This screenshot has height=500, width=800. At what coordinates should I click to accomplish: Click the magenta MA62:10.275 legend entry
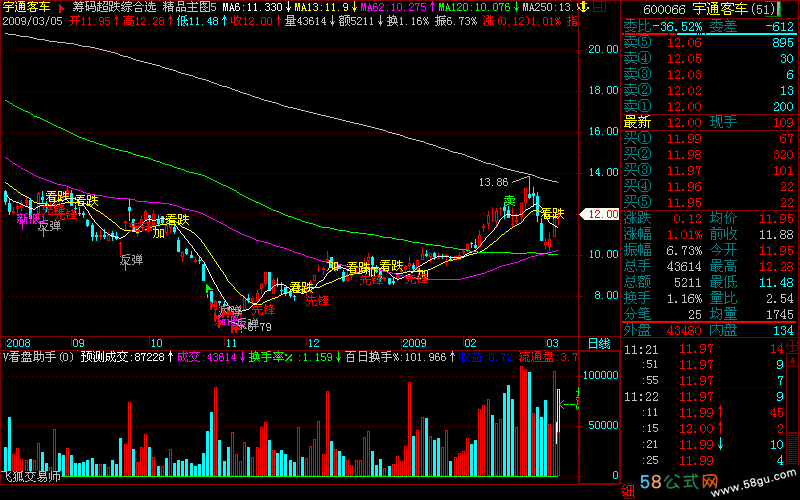click(393, 8)
